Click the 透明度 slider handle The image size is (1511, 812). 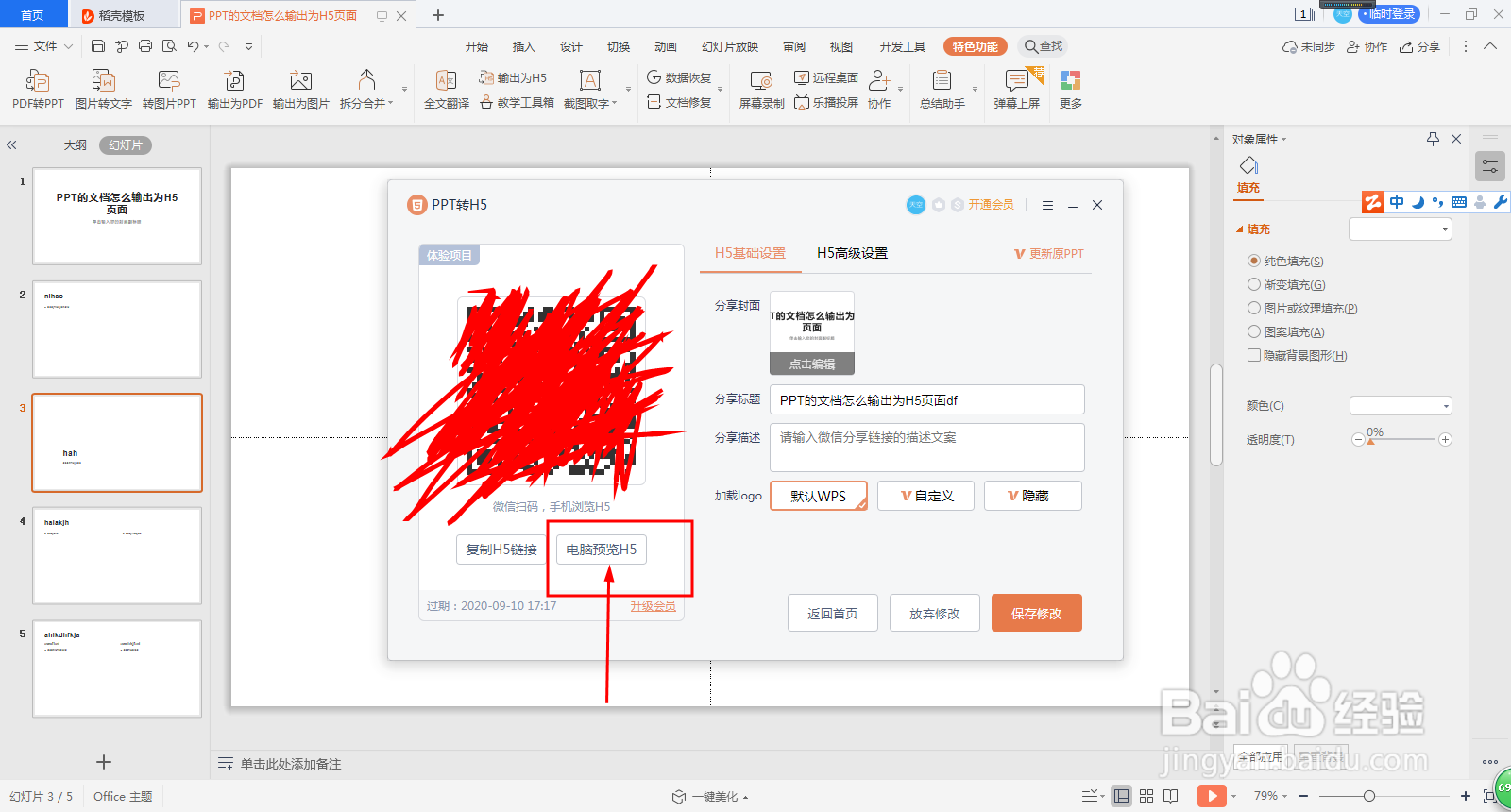1371,441
